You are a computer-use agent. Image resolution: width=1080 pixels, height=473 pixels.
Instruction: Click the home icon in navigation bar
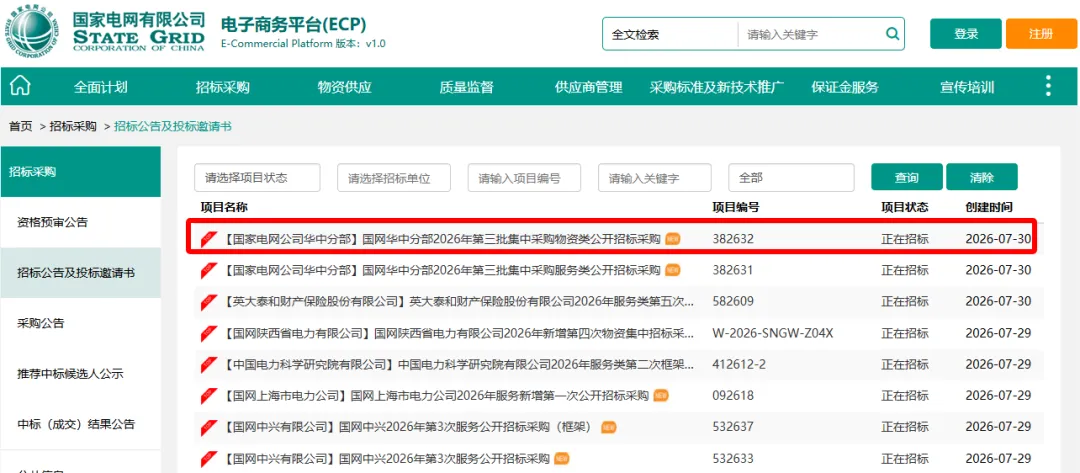21,86
